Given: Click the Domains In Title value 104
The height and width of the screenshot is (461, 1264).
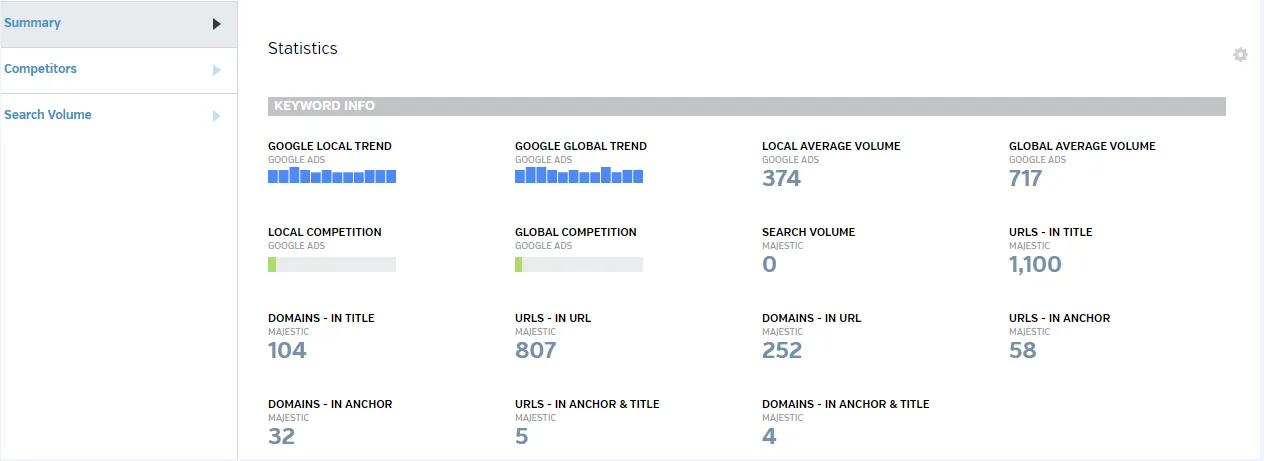Looking at the screenshot, I should pyautogui.click(x=287, y=351).
